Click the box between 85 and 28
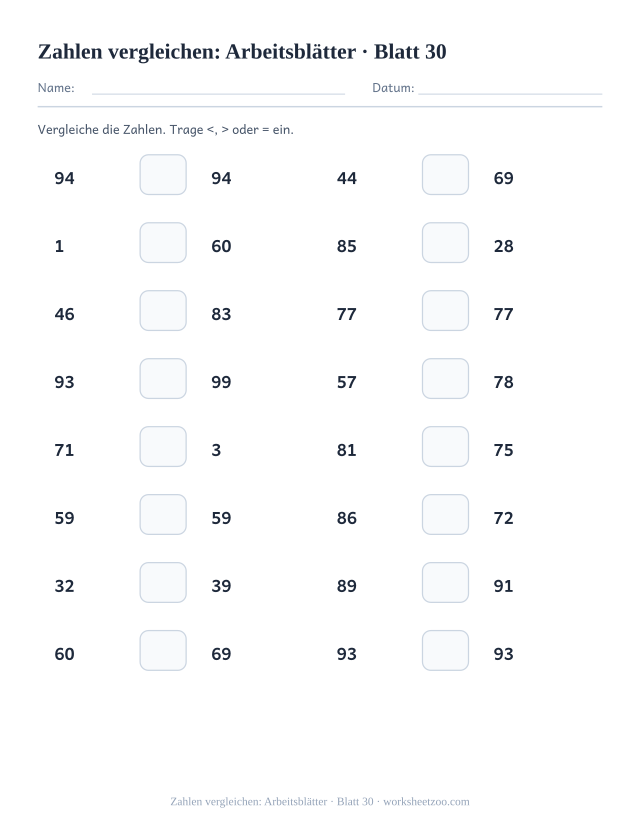This screenshot has width=640, height=829. [x=445, y=243]
